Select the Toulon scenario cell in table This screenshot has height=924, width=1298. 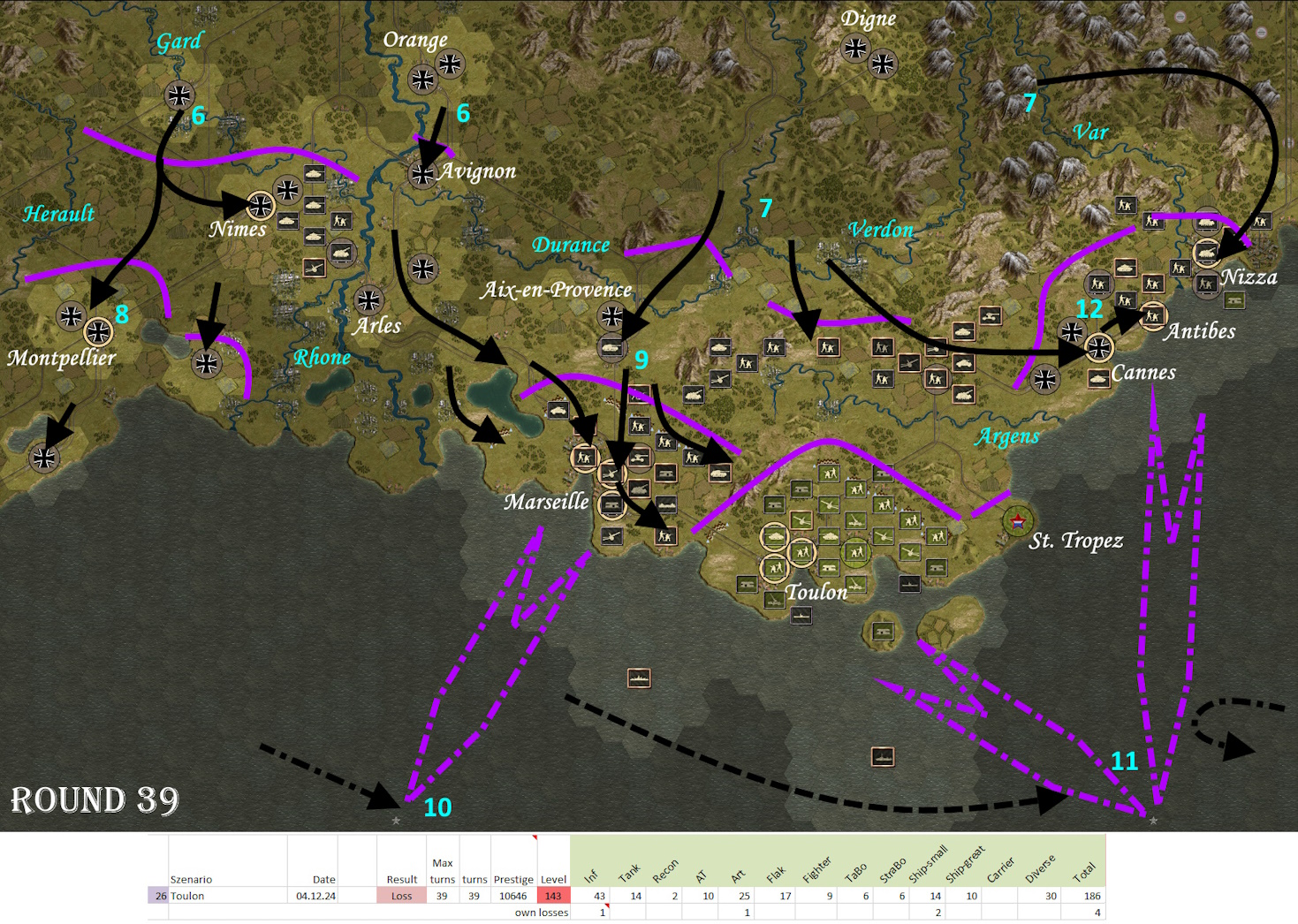click(228, 896)
